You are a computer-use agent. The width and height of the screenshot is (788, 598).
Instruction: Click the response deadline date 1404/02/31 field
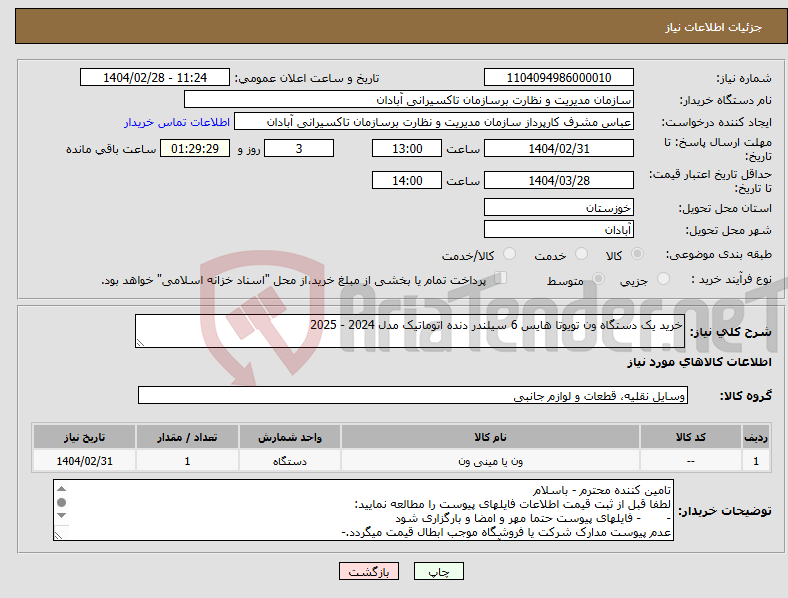point(559,149)
